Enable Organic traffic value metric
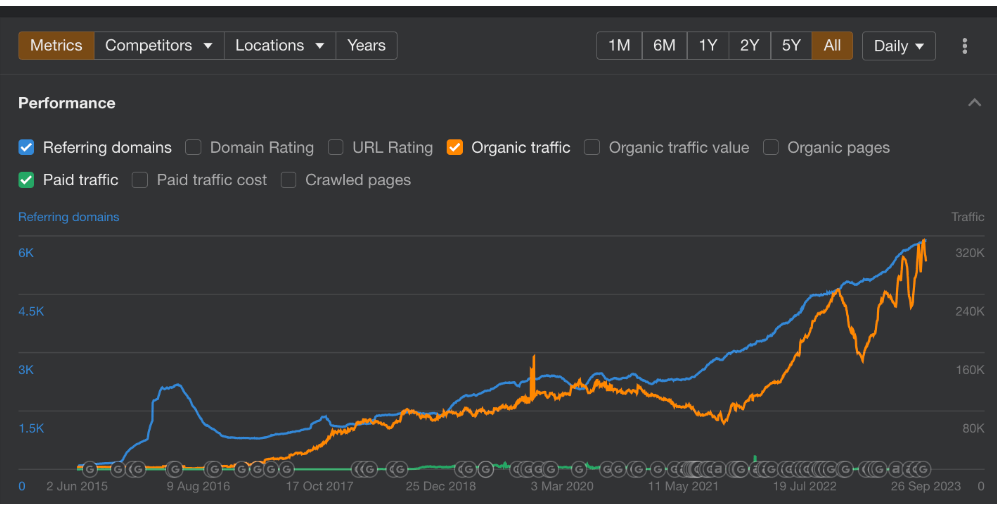This screenshot has height=506, width=998. tap(592, 148)
